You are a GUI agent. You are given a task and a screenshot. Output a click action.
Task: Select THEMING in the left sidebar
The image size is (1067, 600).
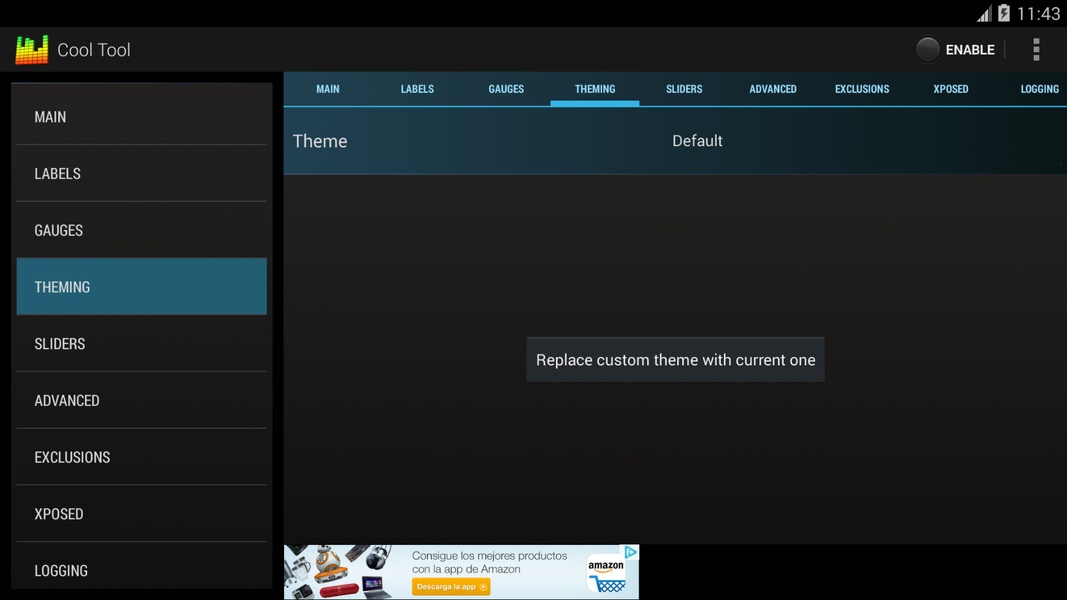[142, 286]
